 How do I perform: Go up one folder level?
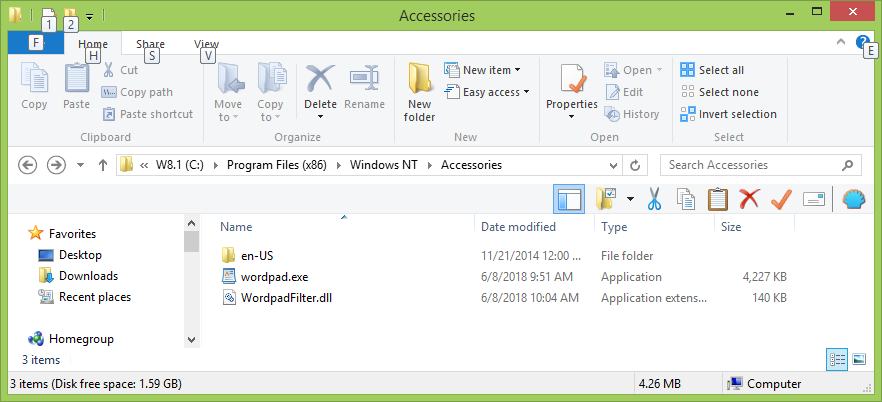[x=103, y=165]
